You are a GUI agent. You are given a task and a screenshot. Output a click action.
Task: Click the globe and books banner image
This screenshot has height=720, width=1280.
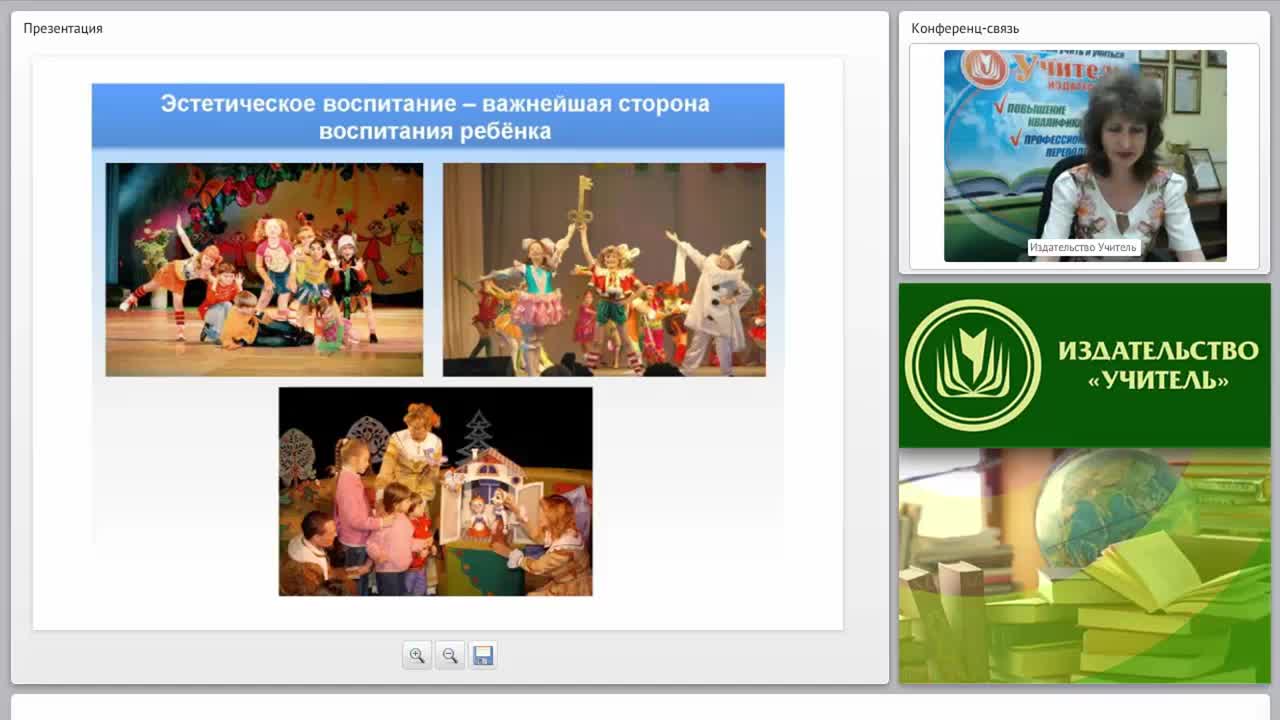tap(1085, 566)
